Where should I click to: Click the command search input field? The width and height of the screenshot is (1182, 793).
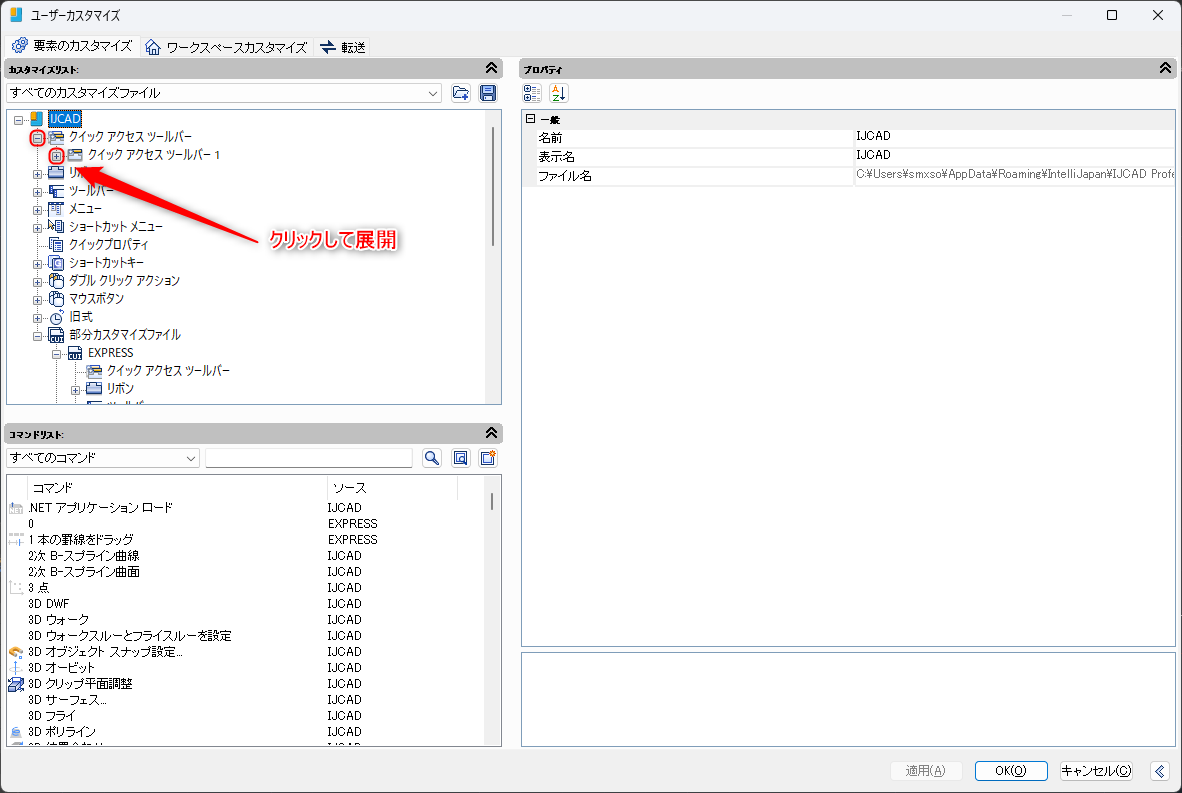coord(309,458)
